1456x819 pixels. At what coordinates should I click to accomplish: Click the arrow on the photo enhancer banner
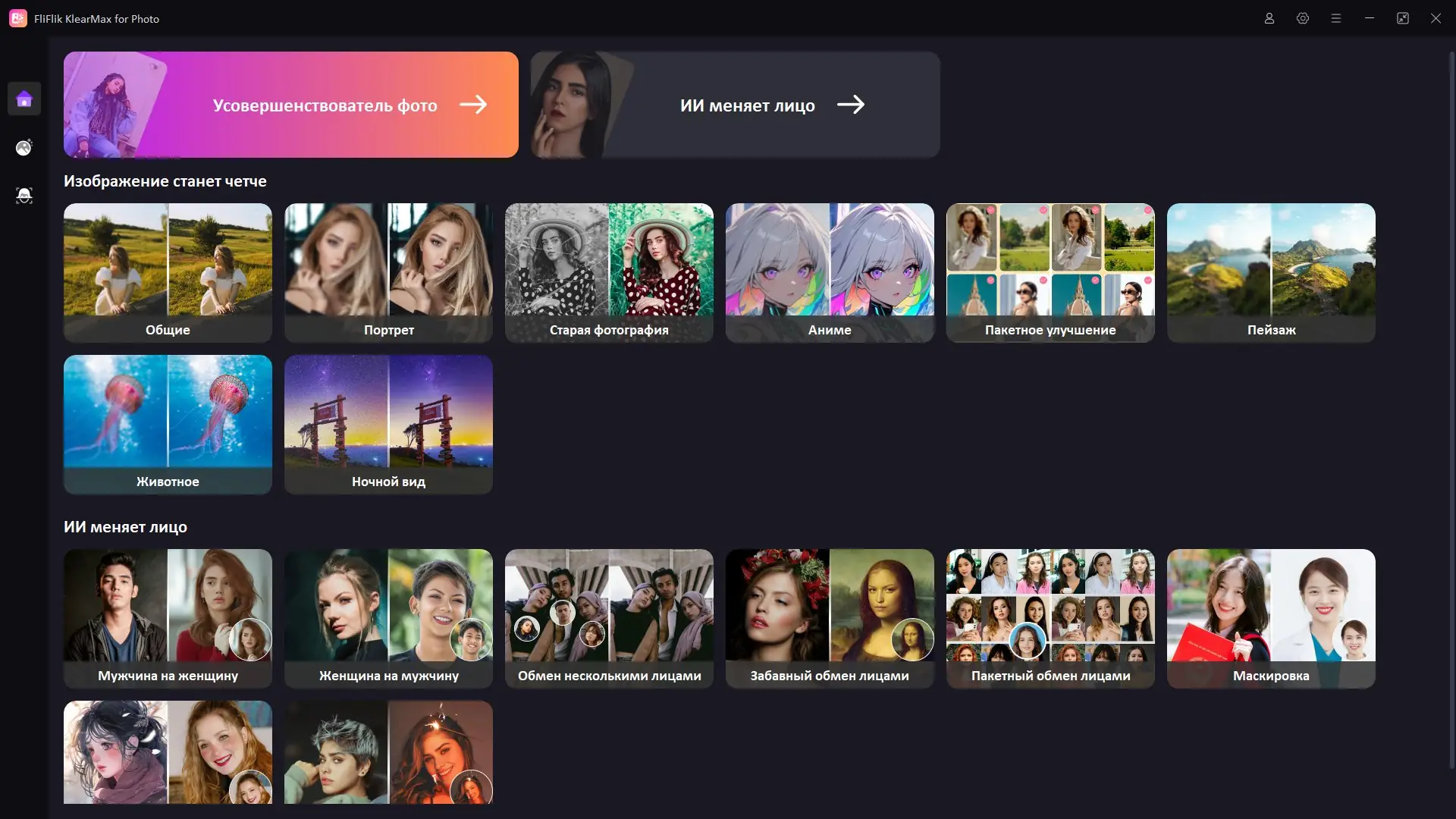tap(473, 105)
